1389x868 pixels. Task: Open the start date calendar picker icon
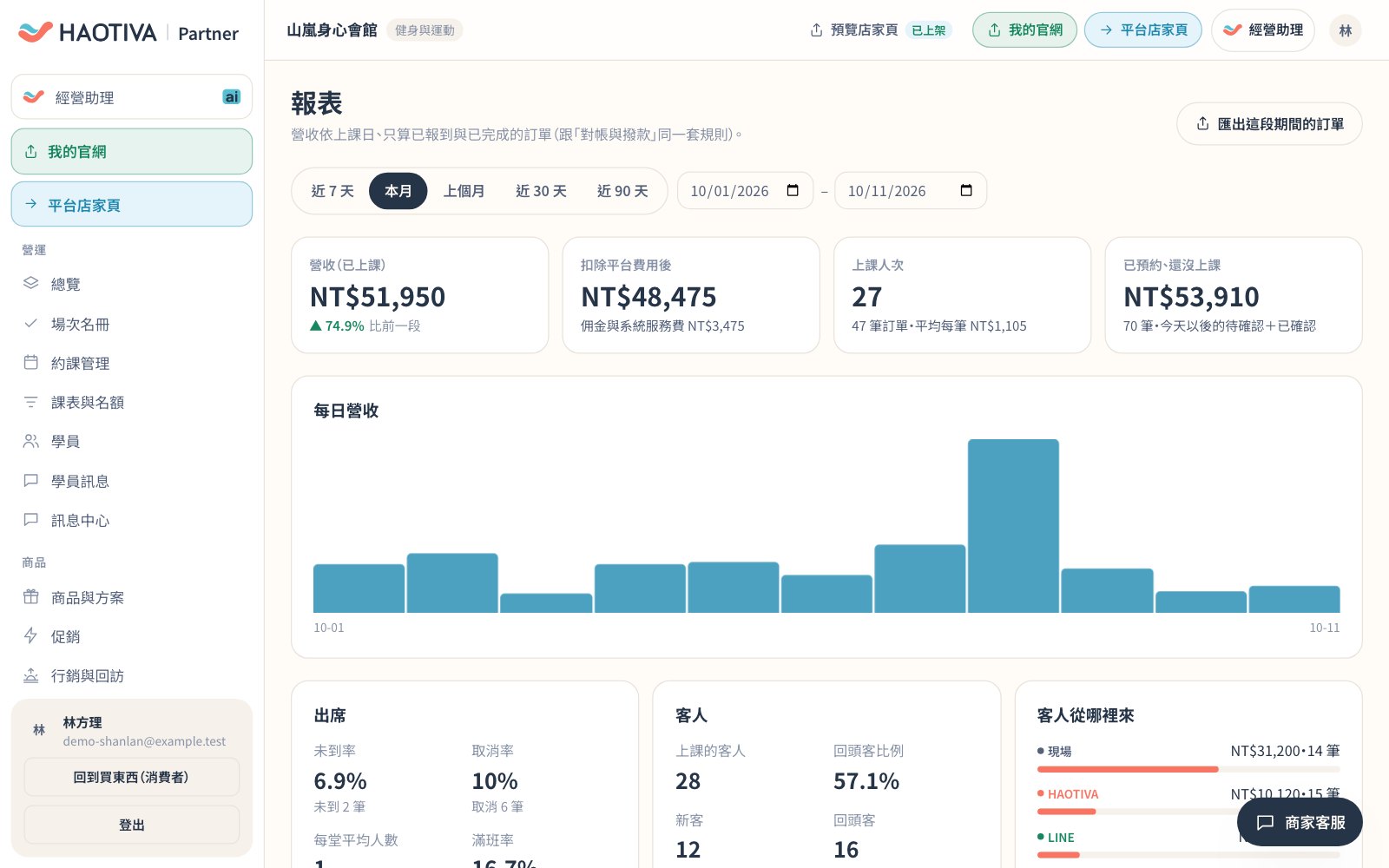[x=793, y=190]
